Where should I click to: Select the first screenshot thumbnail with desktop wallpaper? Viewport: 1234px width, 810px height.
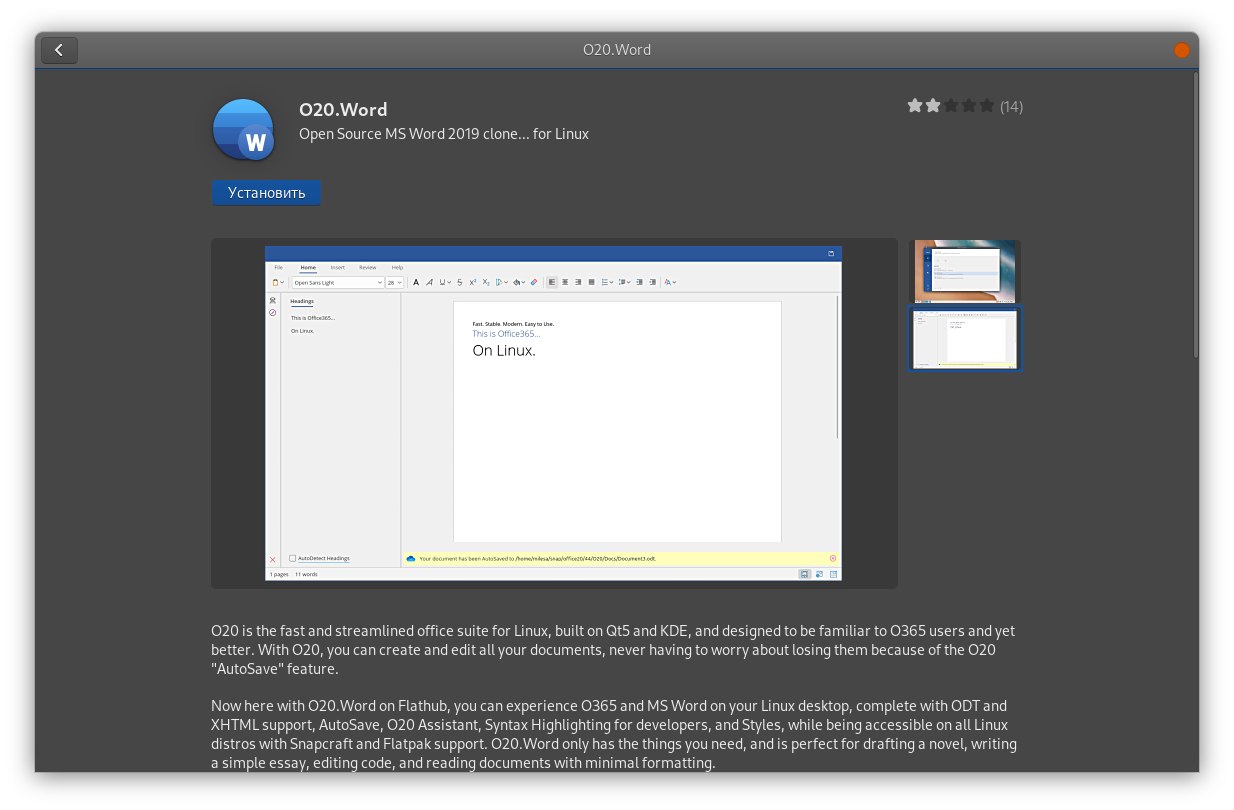click(965, 271)
